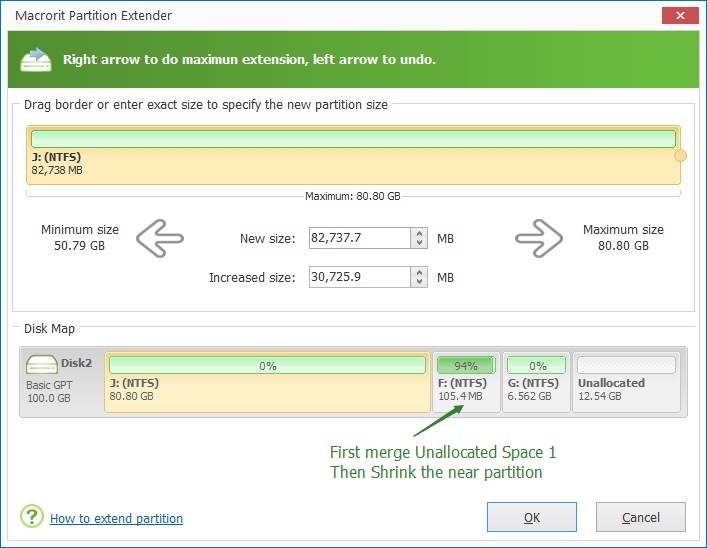Click the Disk2 drive icon

pos(41,364)
